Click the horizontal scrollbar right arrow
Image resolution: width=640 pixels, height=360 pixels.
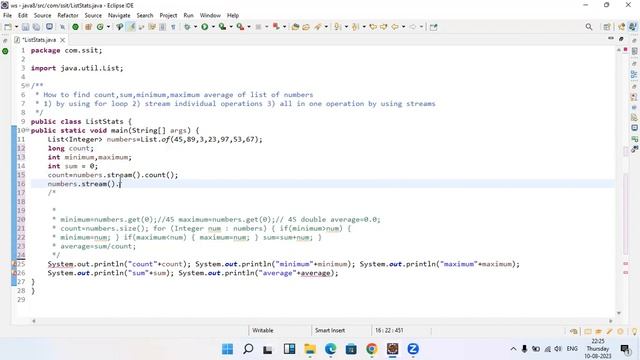point(611,321)
